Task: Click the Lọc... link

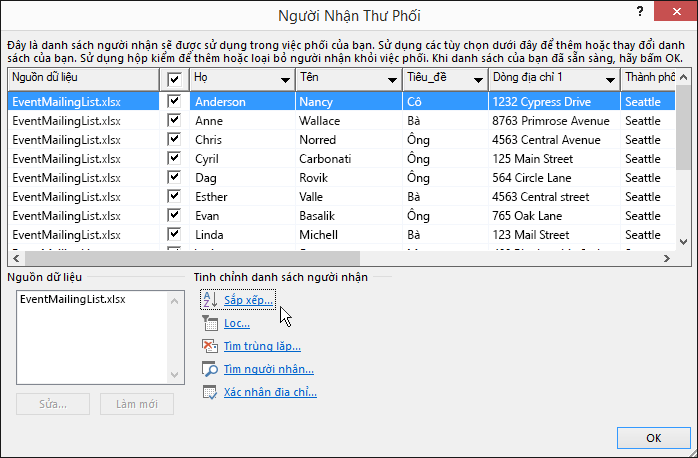Action: 237,323
